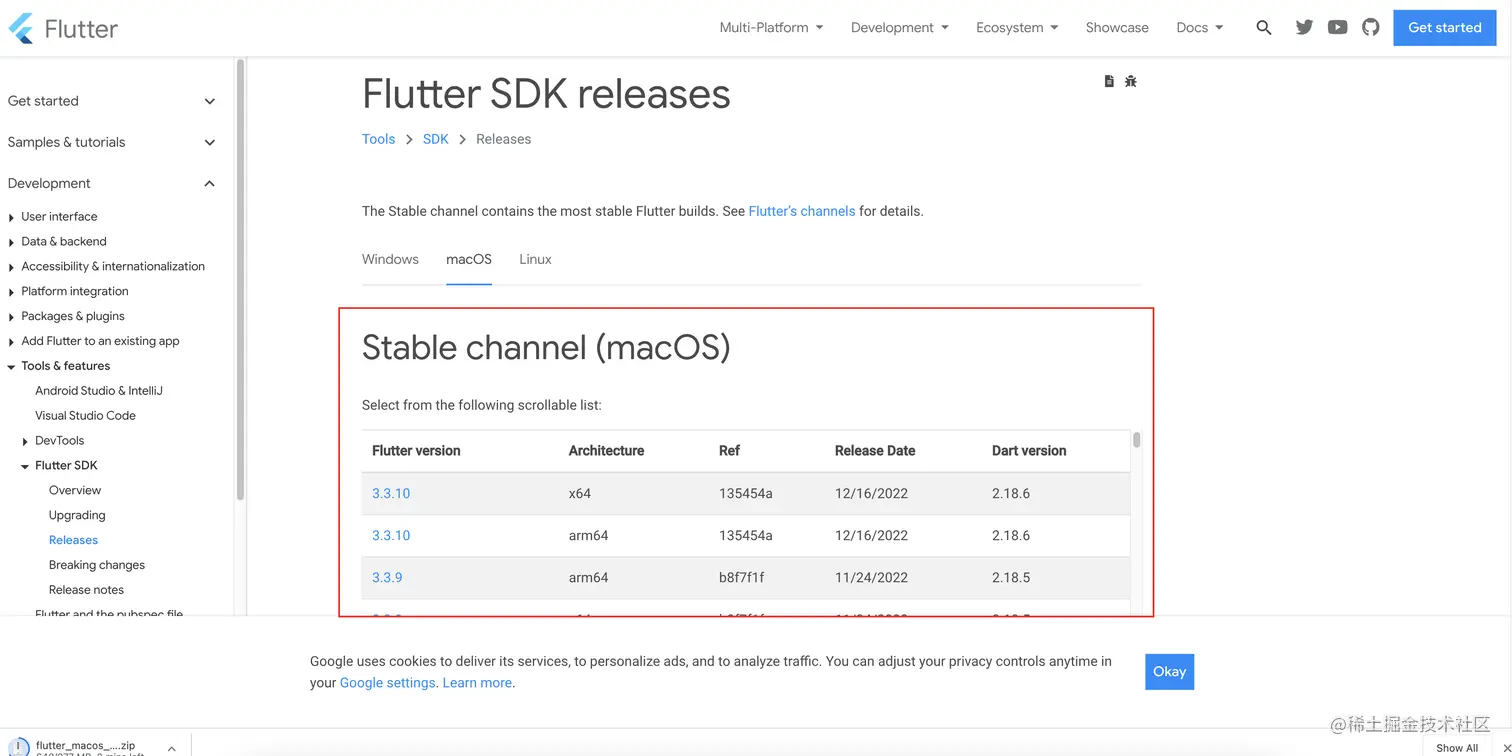
Task: Open the Docs dropdown menu
Action: pos(1200,28)
